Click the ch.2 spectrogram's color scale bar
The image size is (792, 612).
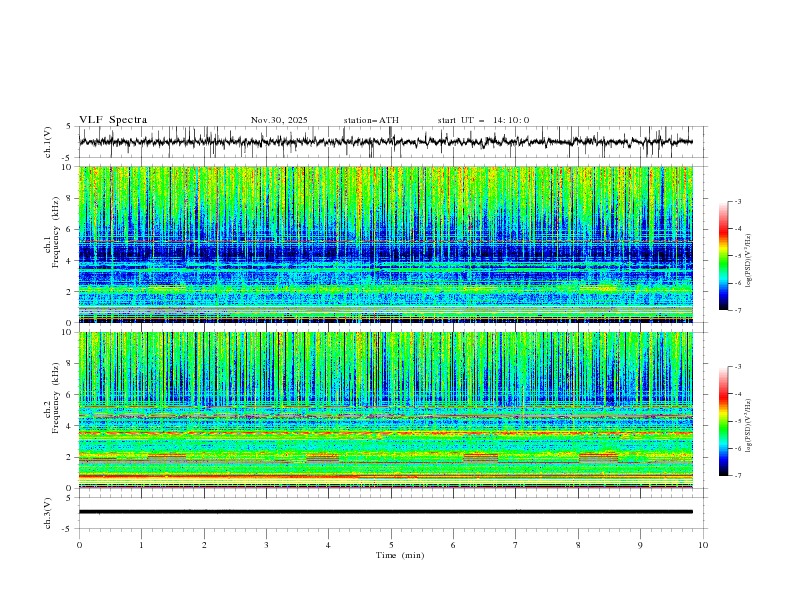(x=723, y=421)
